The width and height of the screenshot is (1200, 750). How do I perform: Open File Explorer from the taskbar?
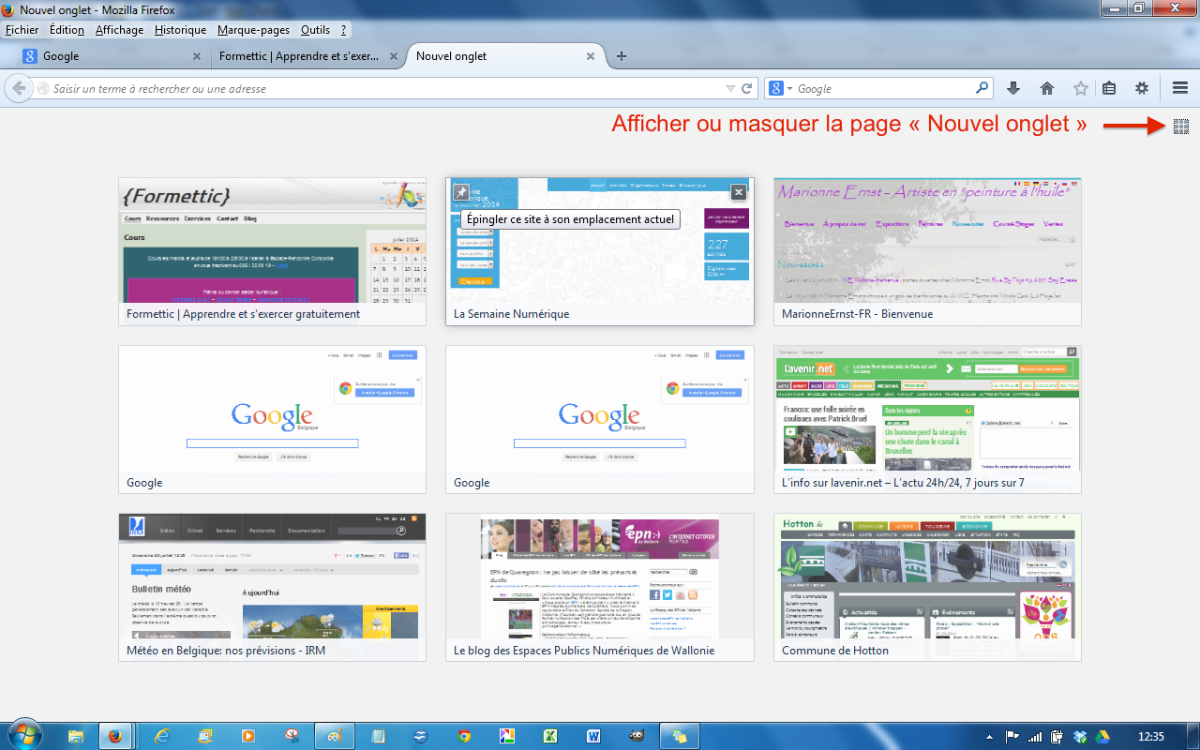click(x=75, y=736)
